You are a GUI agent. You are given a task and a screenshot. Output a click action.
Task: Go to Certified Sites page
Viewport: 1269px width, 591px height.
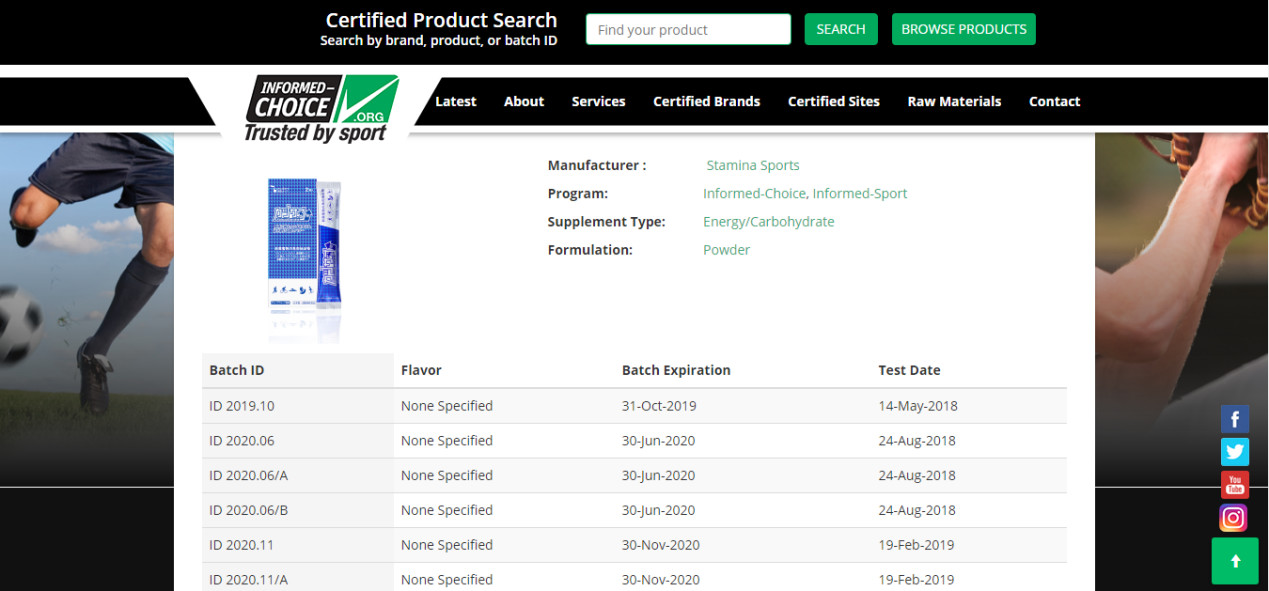(x=833, y=102)
